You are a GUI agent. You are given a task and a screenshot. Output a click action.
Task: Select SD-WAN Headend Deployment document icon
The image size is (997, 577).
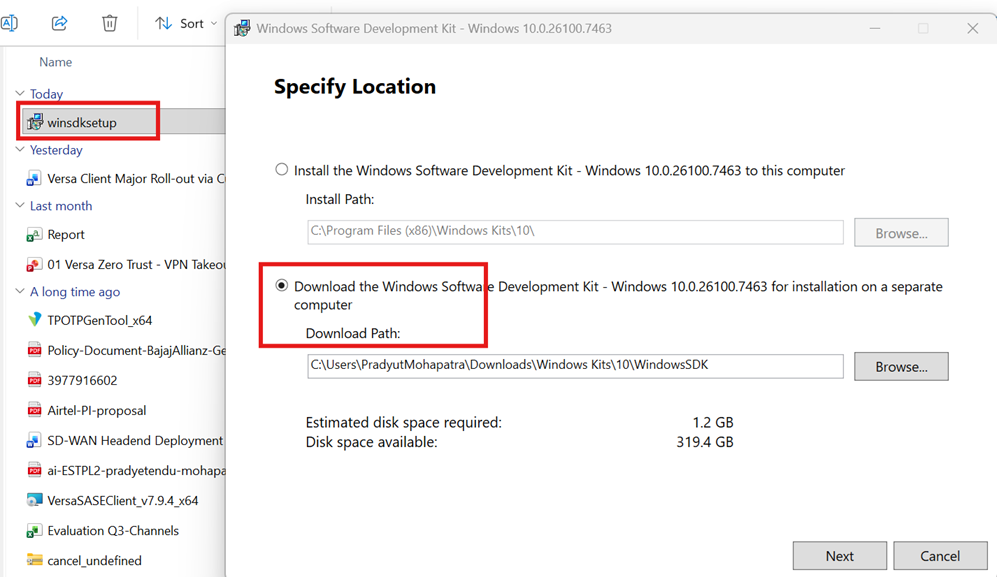point(34,440)
